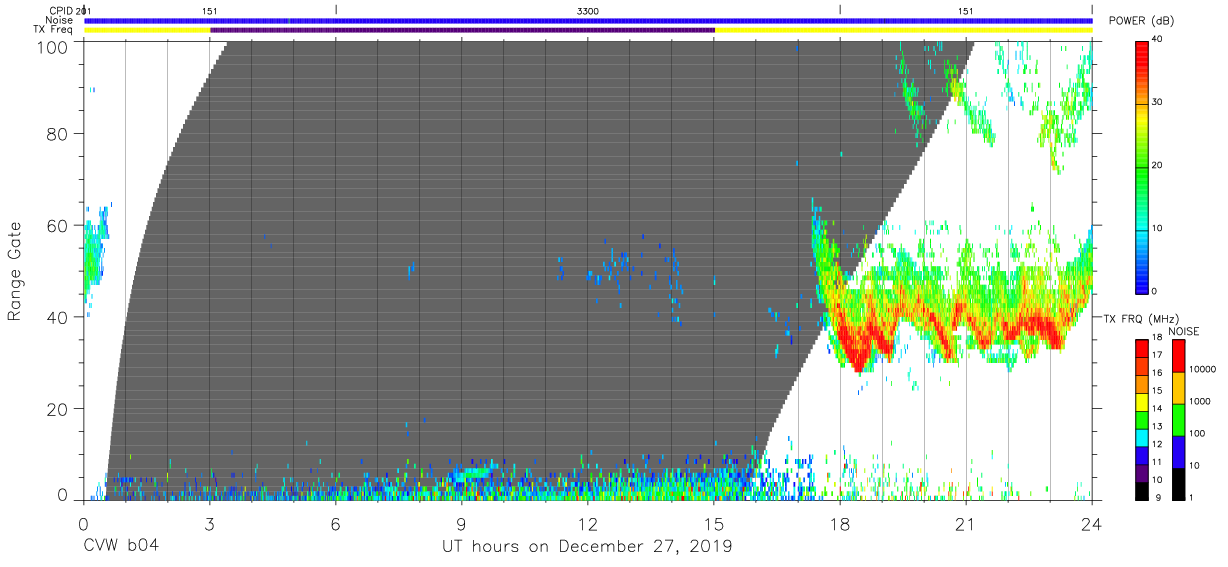
Task: Click the TX Freq row label at top left
Action: tap(53, 30)
